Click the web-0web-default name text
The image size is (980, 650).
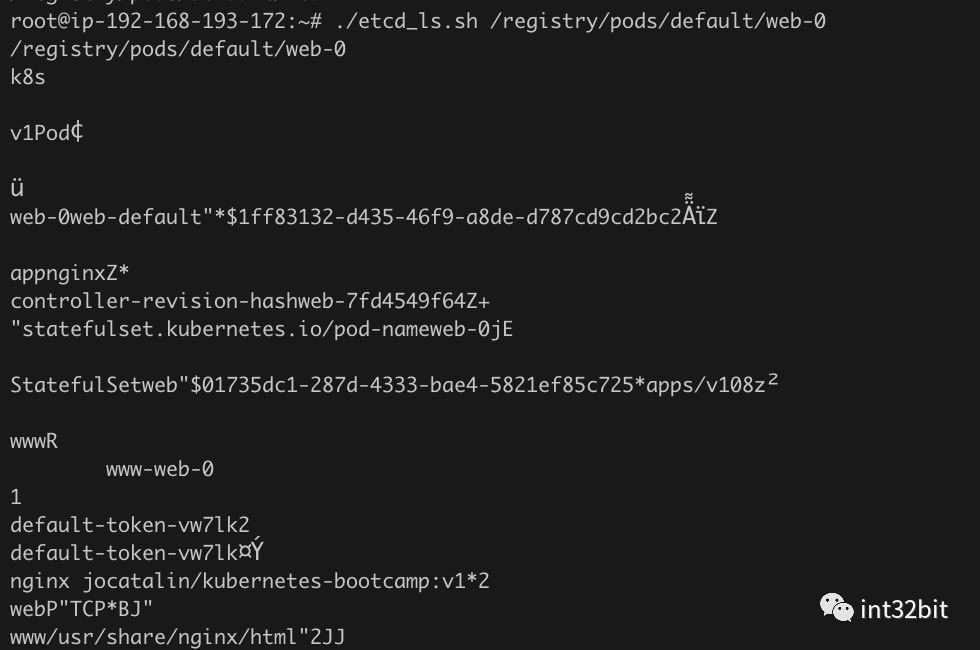106,217
